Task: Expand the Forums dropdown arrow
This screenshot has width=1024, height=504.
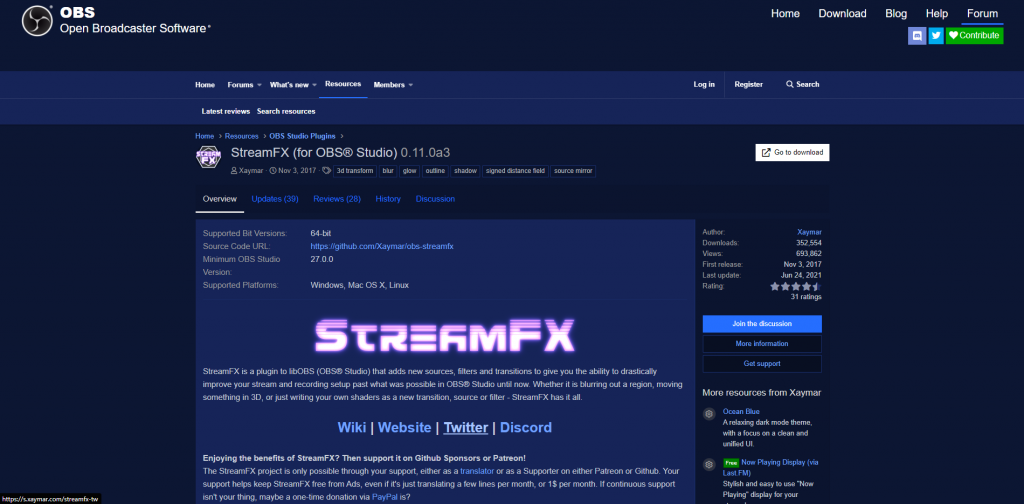Action: [259, 86]
